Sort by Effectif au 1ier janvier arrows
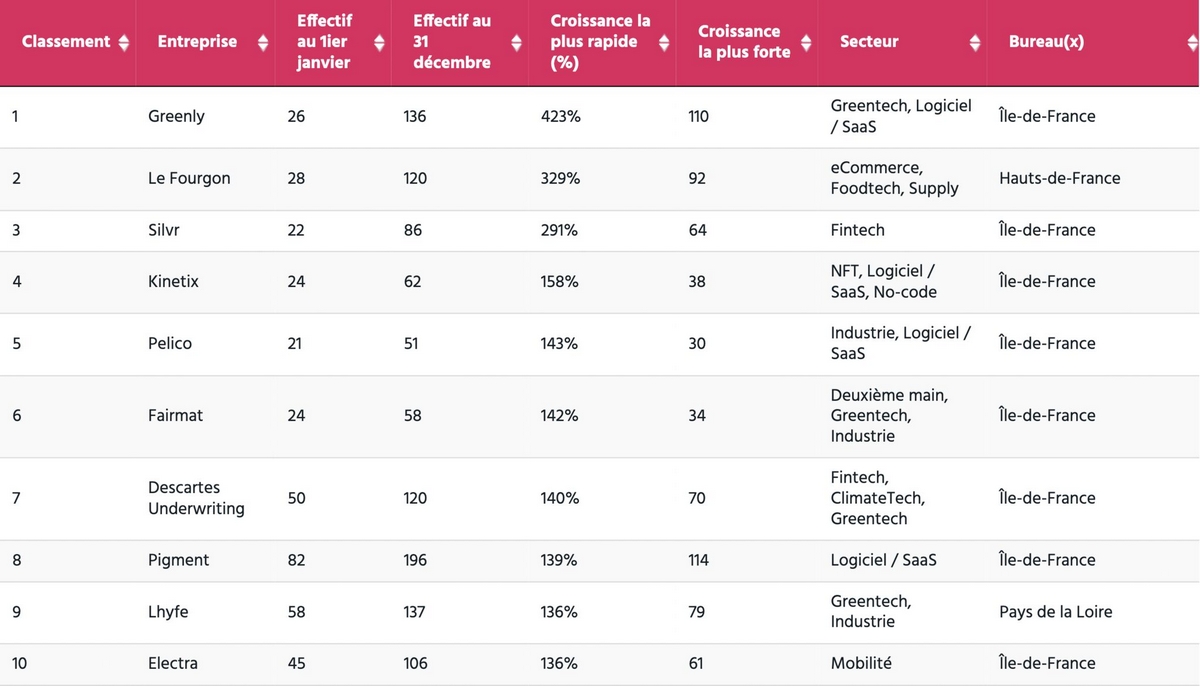1200x686 pixels. (379, 42)
